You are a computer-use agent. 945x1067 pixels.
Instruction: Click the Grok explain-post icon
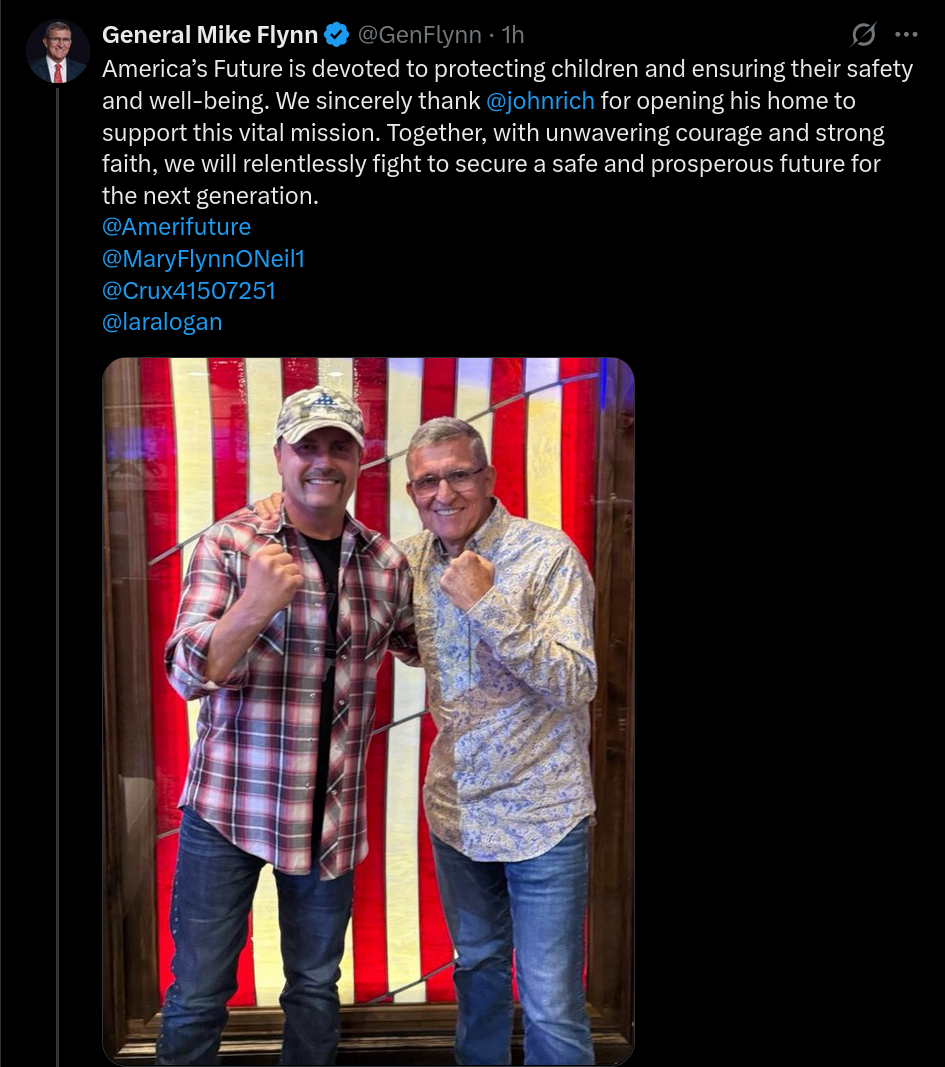click(863, 34)
